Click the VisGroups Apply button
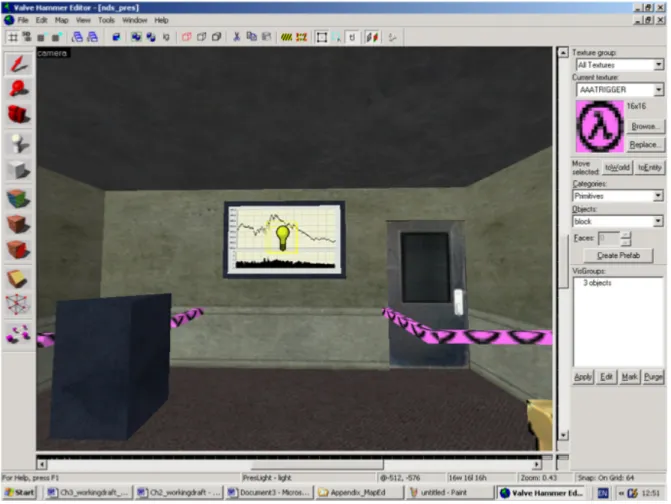The height and width of the screenshot is (504, 671). 583,377
